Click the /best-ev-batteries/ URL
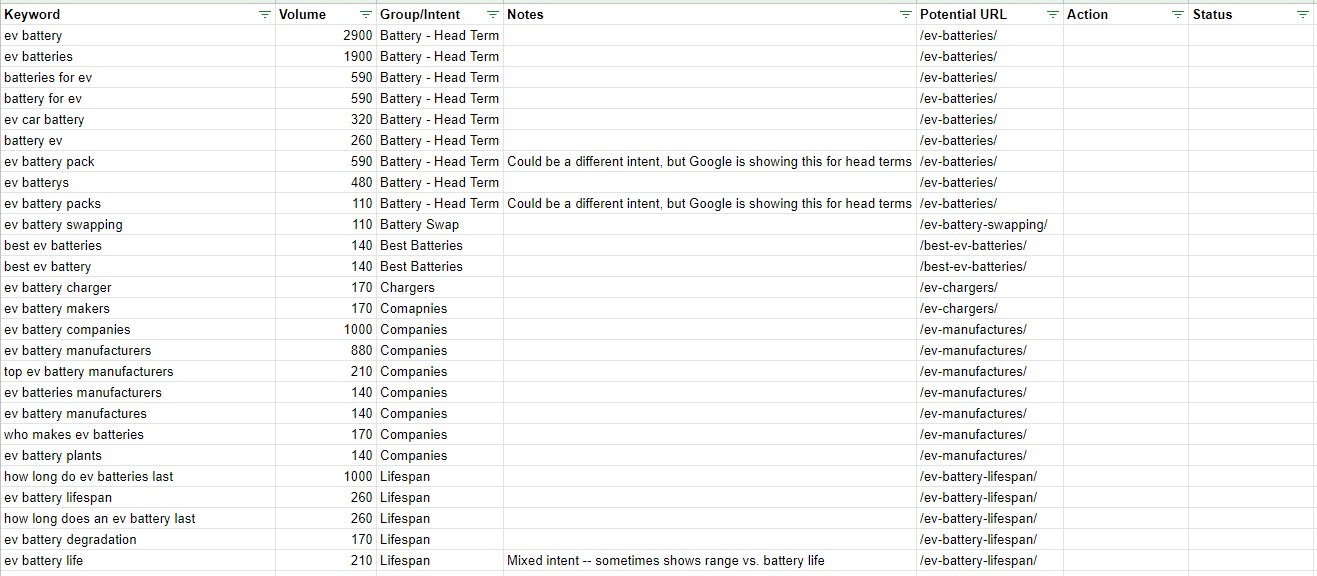 point(973,245)
